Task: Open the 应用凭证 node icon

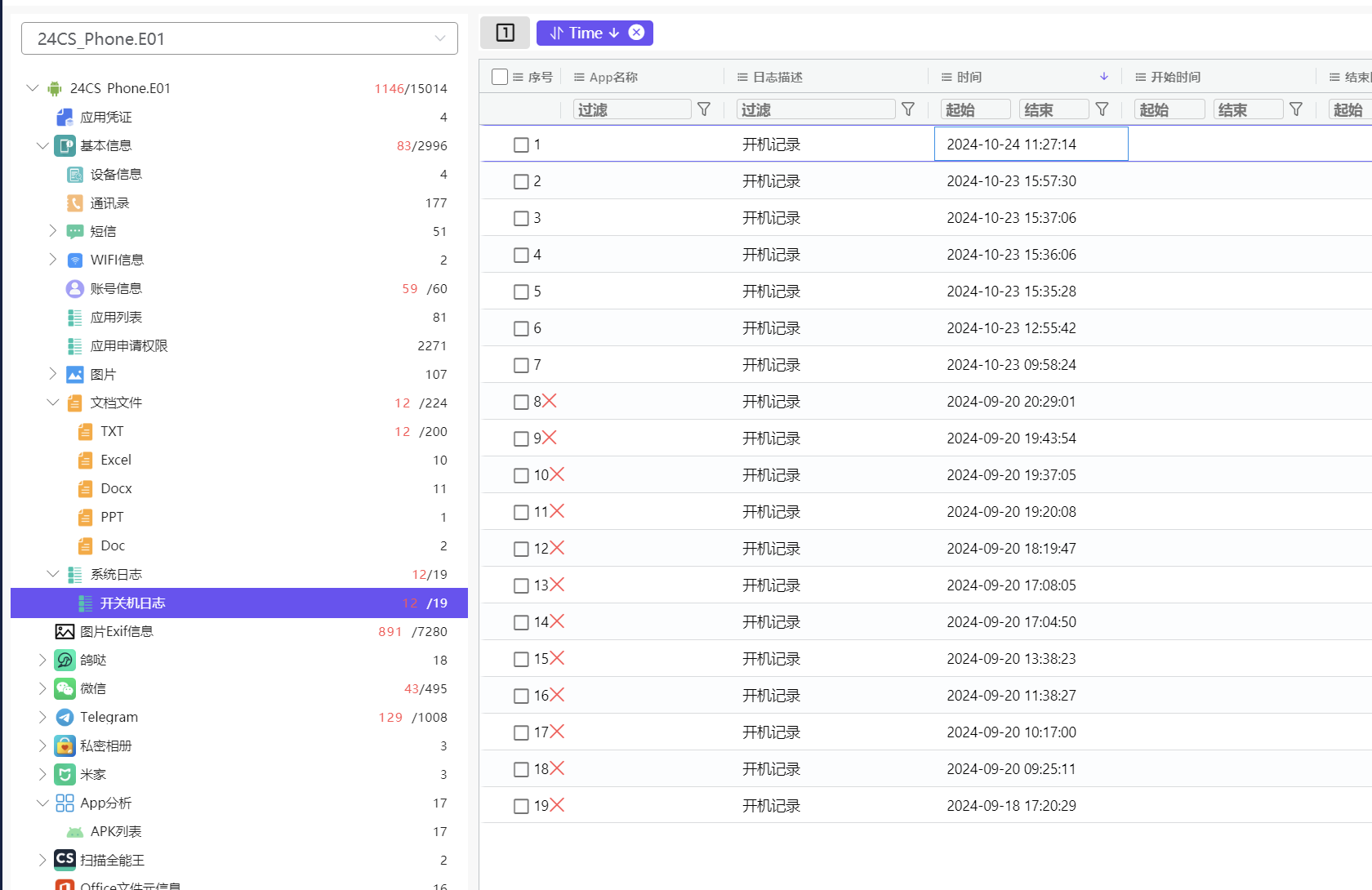Action: [x=65, y=117]
